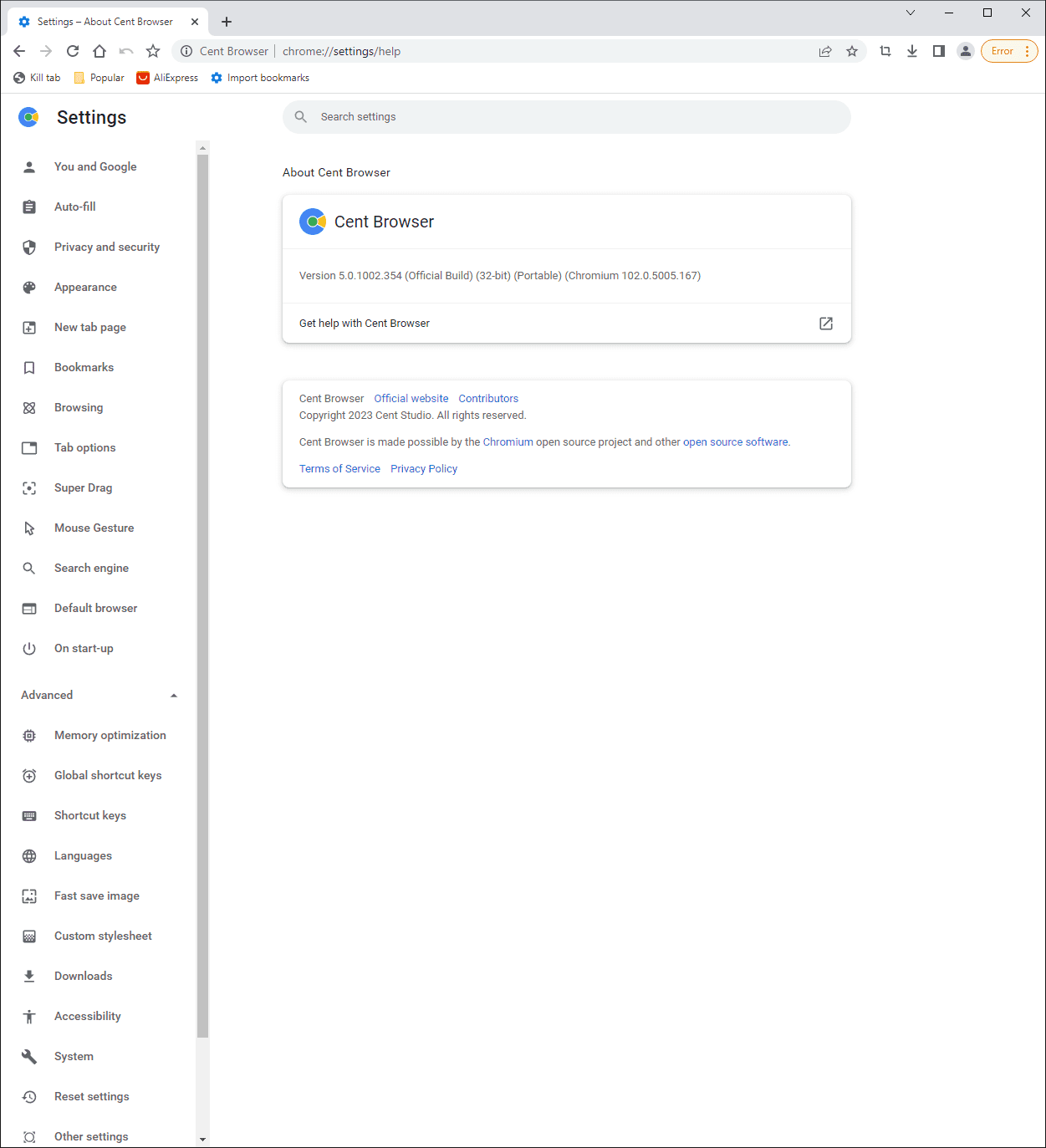Screen dimensions: 1046x1148
Task: Click the undo closed tab icon
Action: click(x=126, y=51)
